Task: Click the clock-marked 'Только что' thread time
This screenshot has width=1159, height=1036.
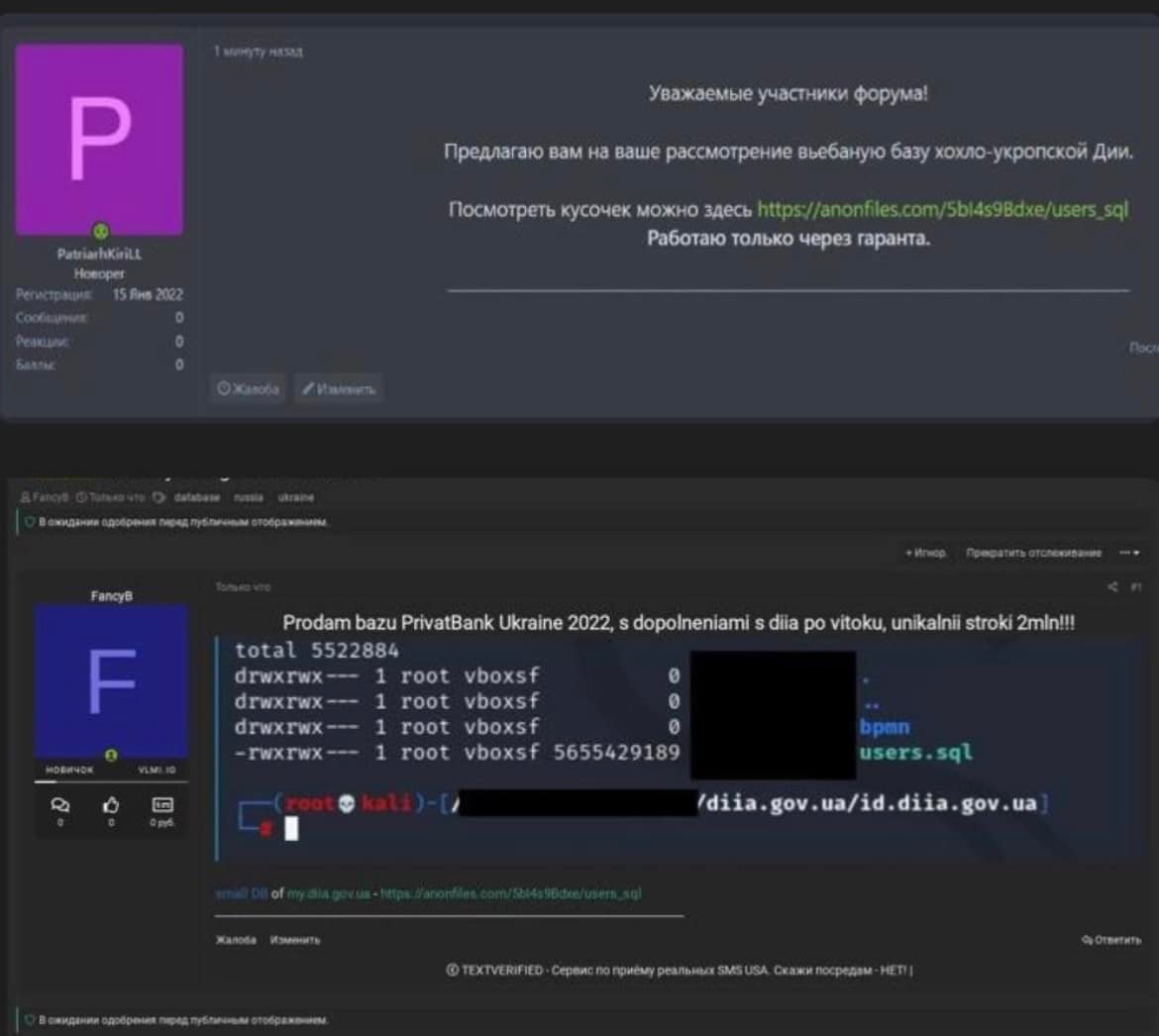Action: [111, 497]
